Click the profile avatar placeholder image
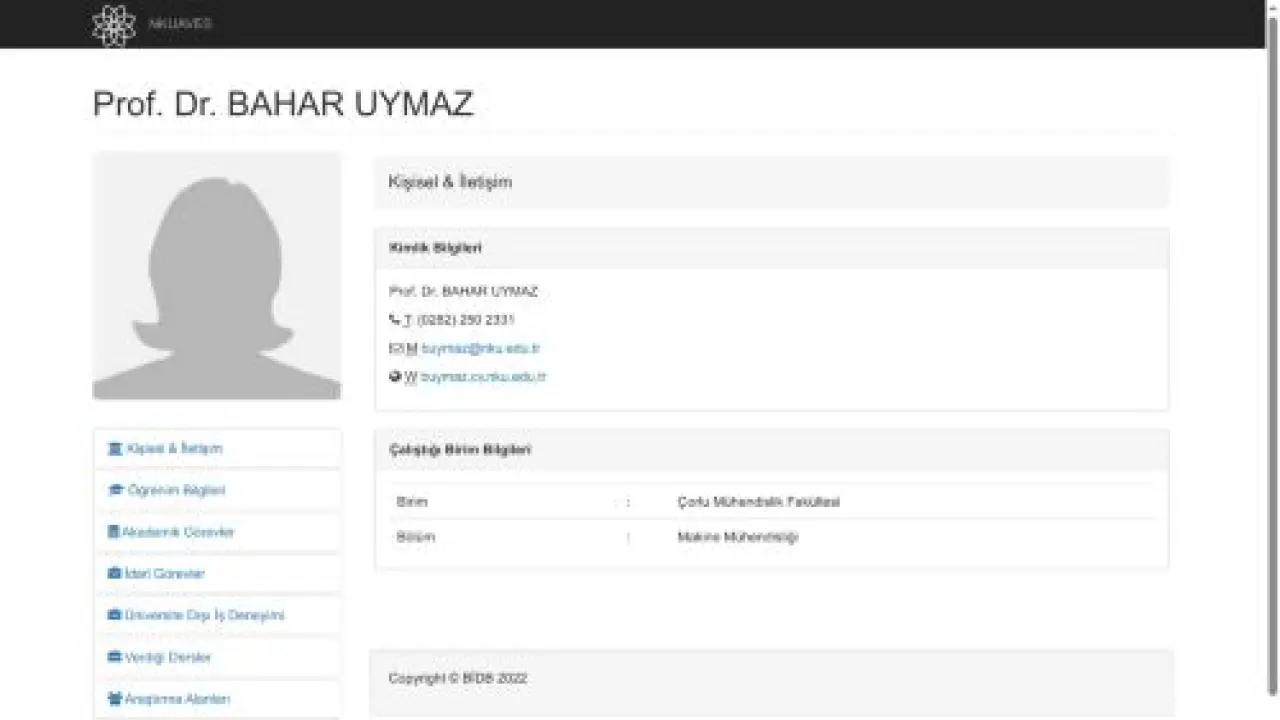 [217, 276]
